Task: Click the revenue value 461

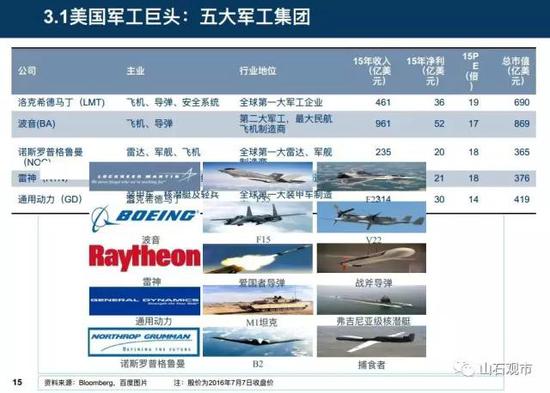Action: 383,102
